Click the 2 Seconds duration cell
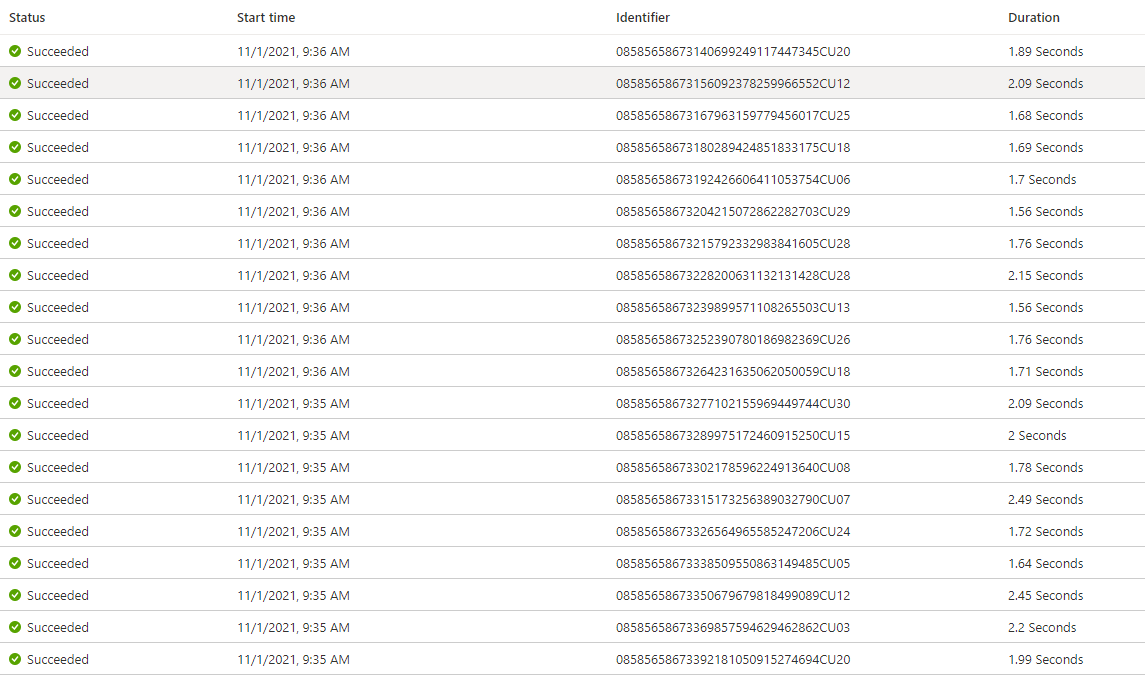 1037,436
